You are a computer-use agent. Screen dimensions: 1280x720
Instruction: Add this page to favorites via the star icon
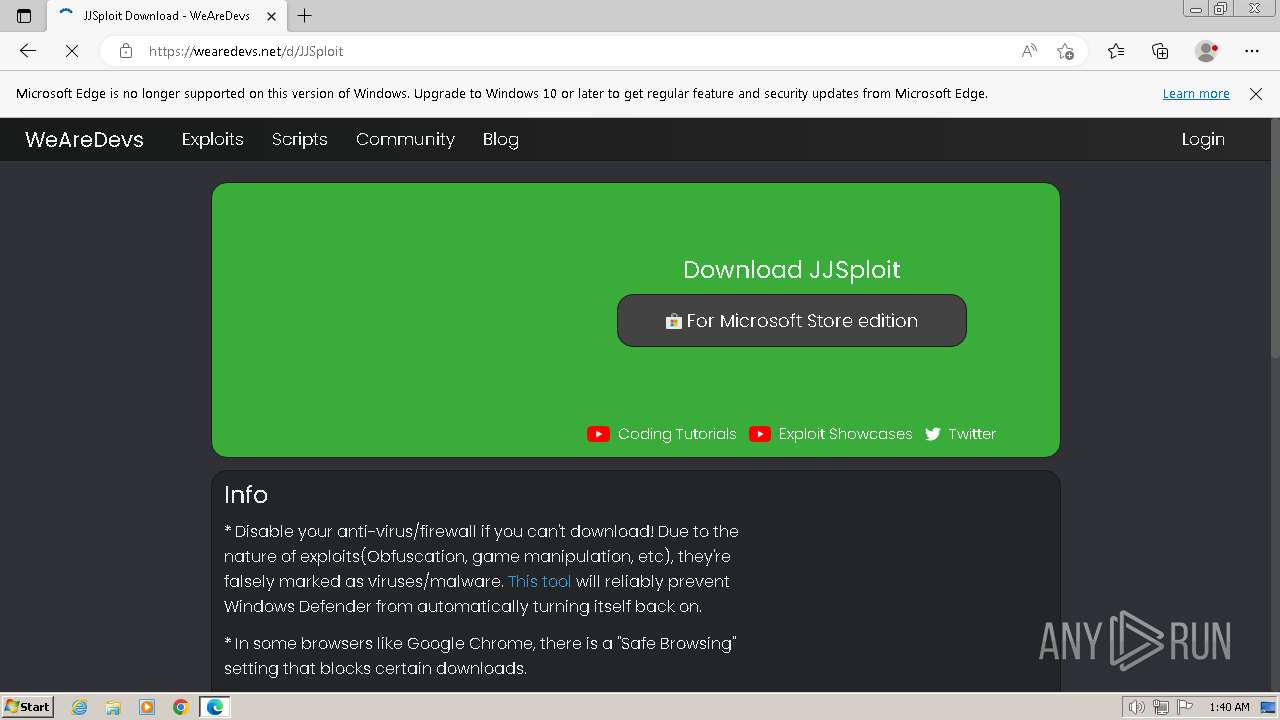pyautogui.click(x=1065, y=51)
